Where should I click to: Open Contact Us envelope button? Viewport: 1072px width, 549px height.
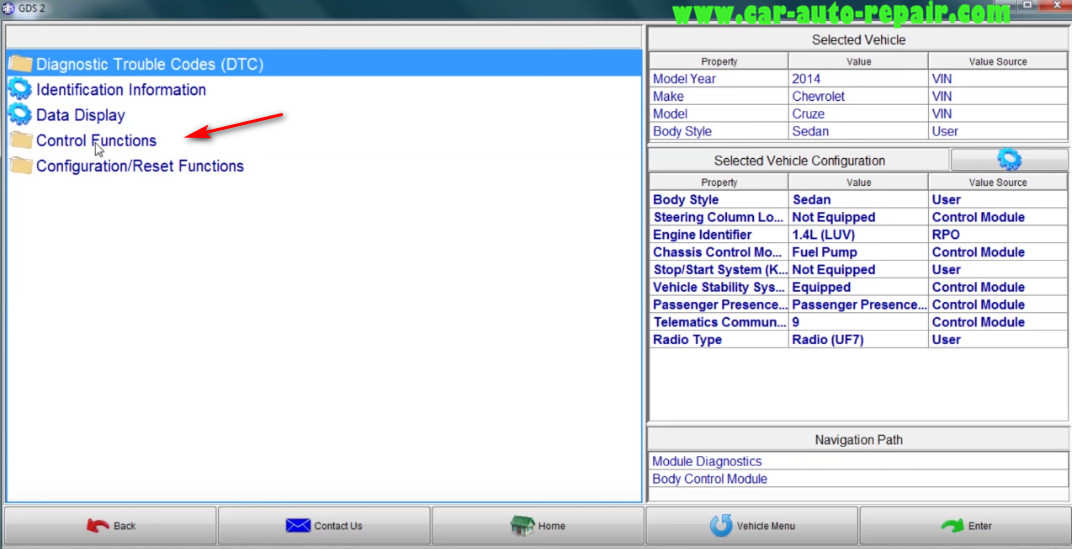324,526
